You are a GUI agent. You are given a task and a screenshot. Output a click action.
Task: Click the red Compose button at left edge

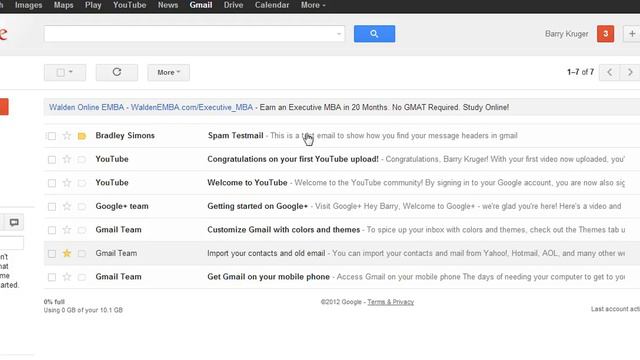4,107
